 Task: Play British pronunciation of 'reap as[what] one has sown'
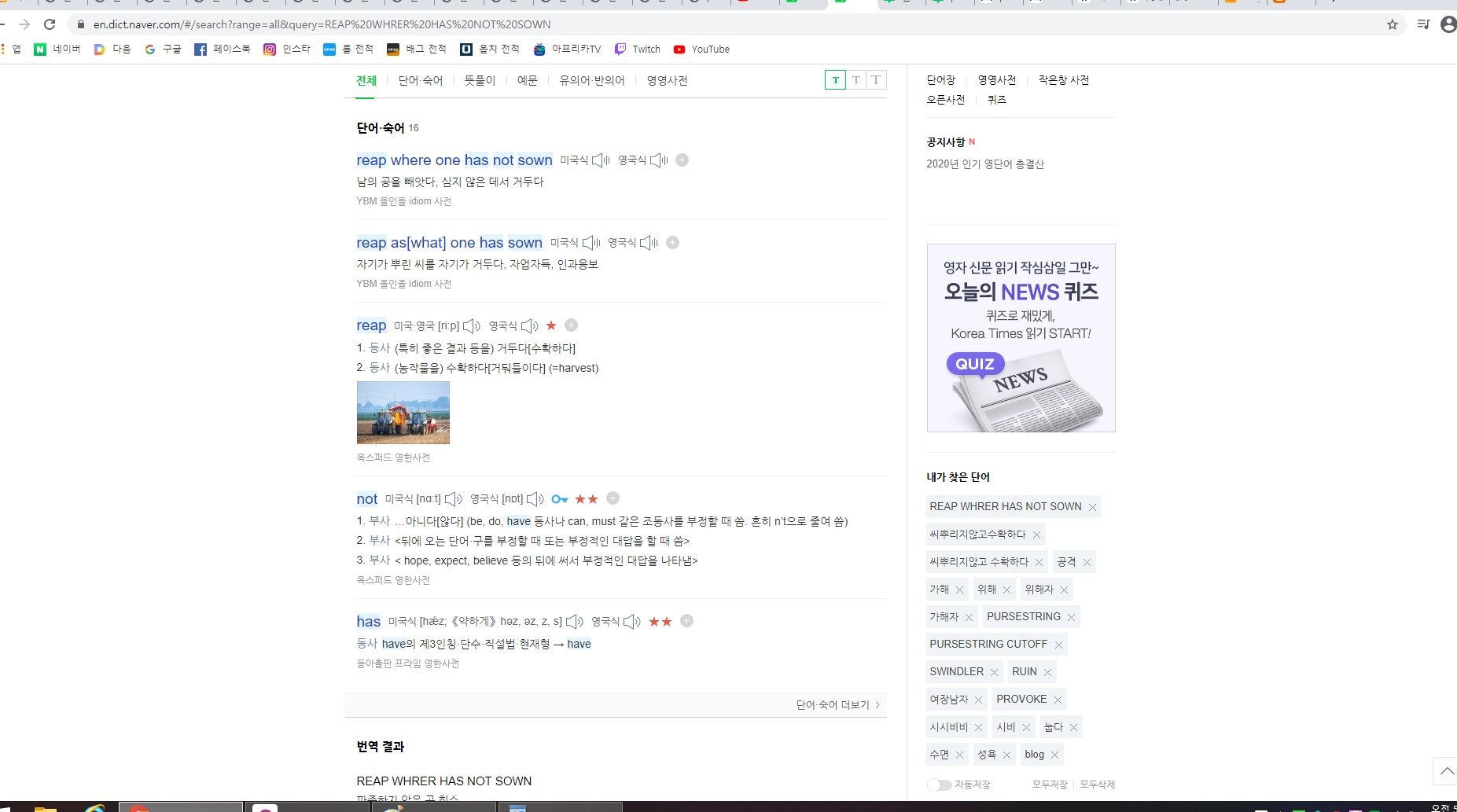pyautogui.click(x=649, y=243)
